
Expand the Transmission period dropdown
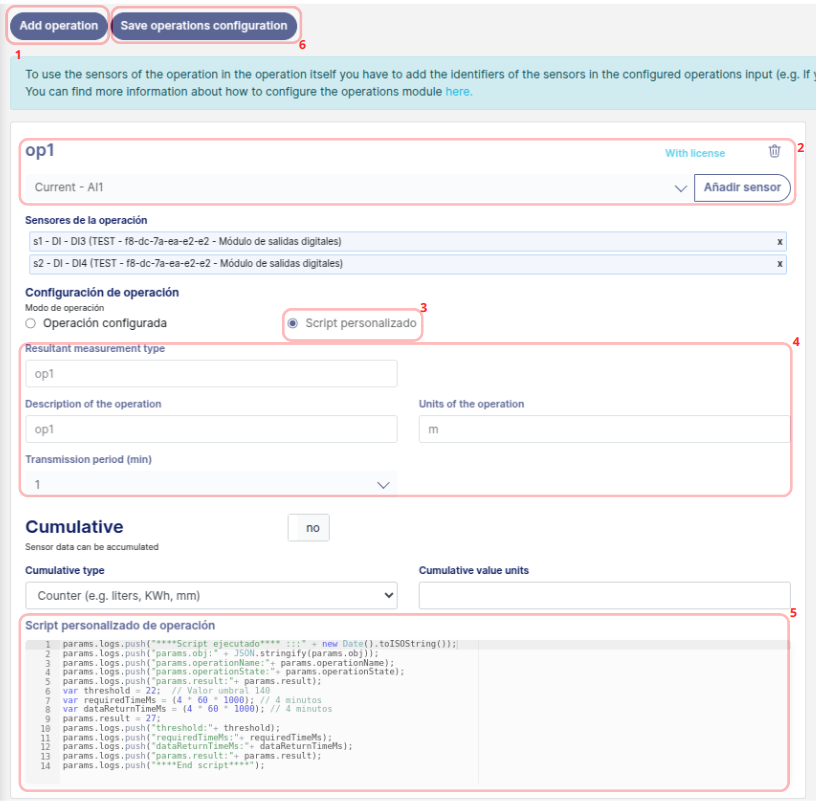pos(209,484)
